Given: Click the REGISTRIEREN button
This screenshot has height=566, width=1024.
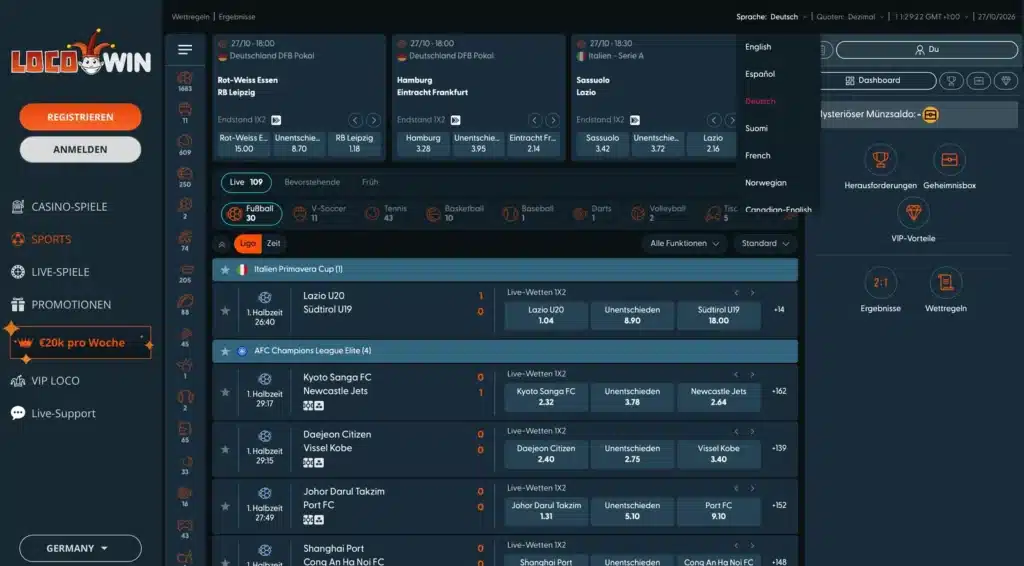Looking at the screenshot, I should (80, 117).
